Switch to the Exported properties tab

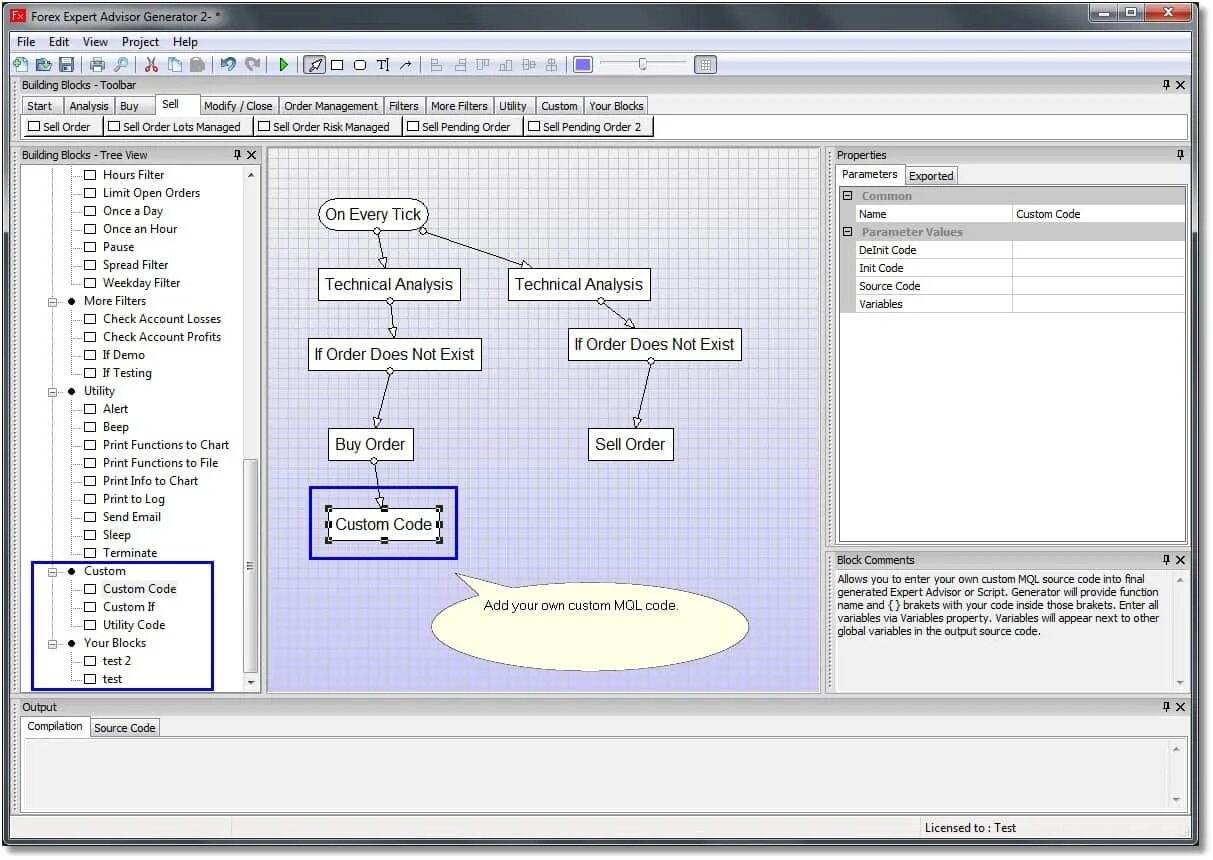pos(931,176)
